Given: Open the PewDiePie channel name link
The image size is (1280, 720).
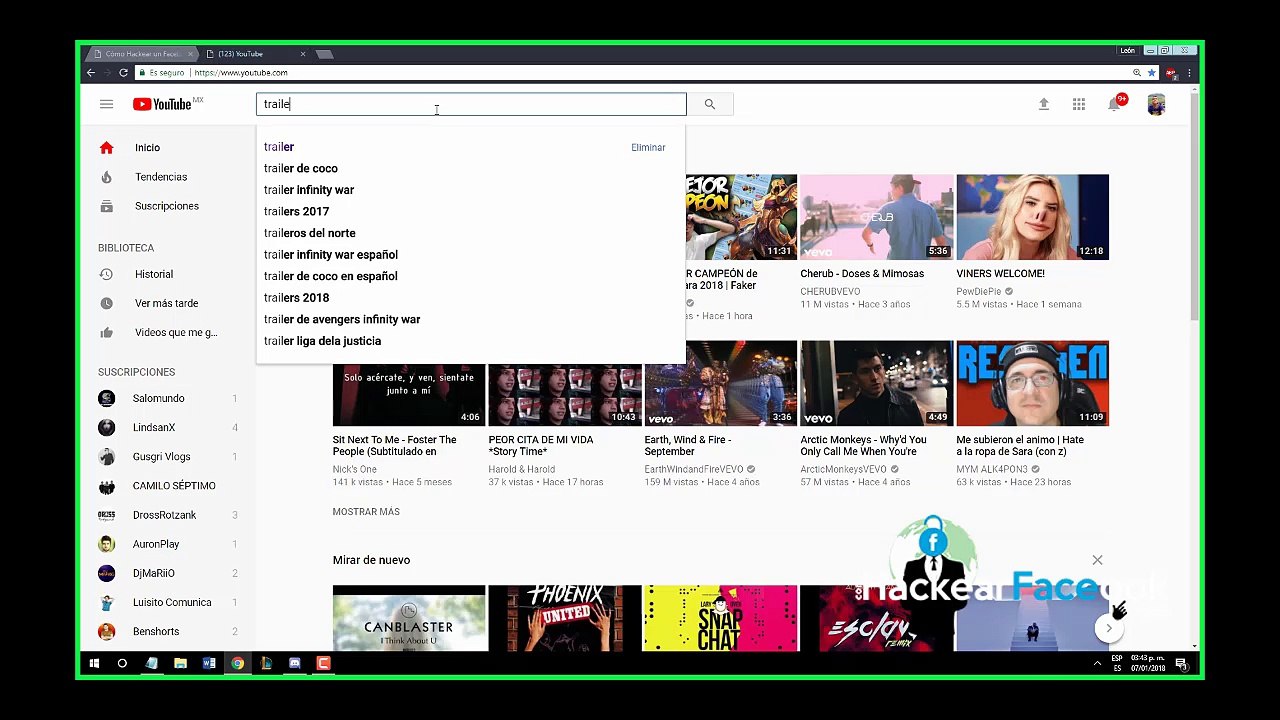Looking at the screenshot, I should [979, 292].
